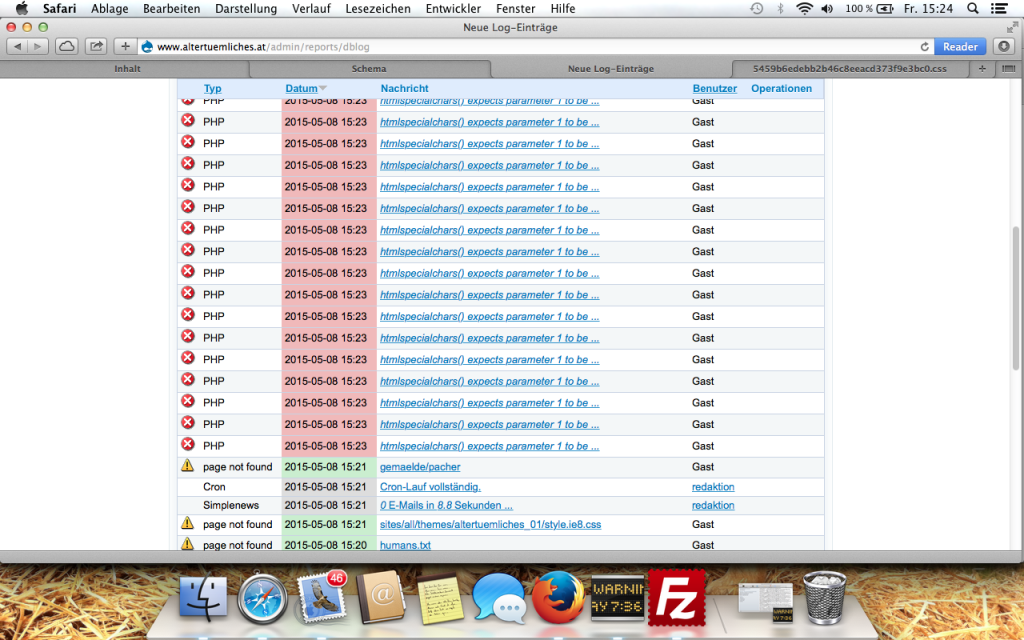
Task: Open the Downloads button in Safari toolbar
Action: pyautogui.click(x=1003, y=46)
